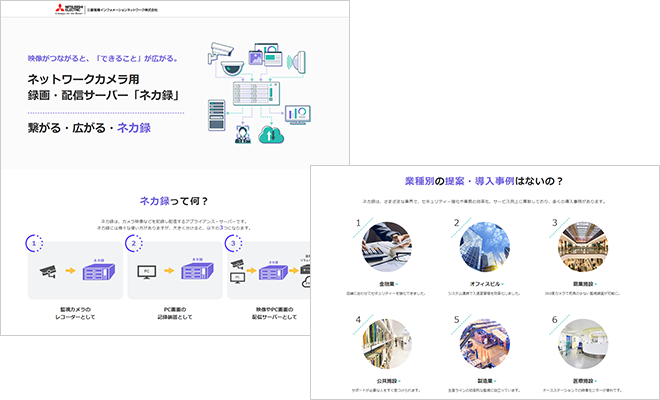The image size is (660, 400).
Task: Click the description under オフィスビル
Action: click(484, 293)
